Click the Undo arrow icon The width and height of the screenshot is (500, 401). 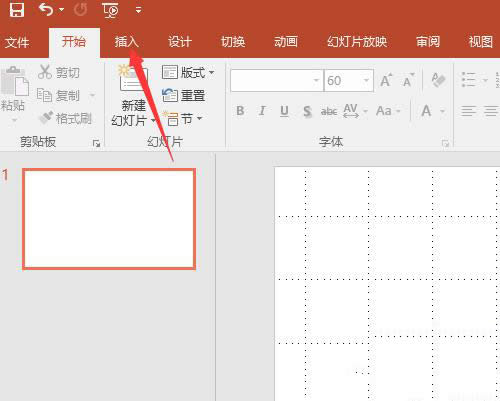click(x=46, y=9)
